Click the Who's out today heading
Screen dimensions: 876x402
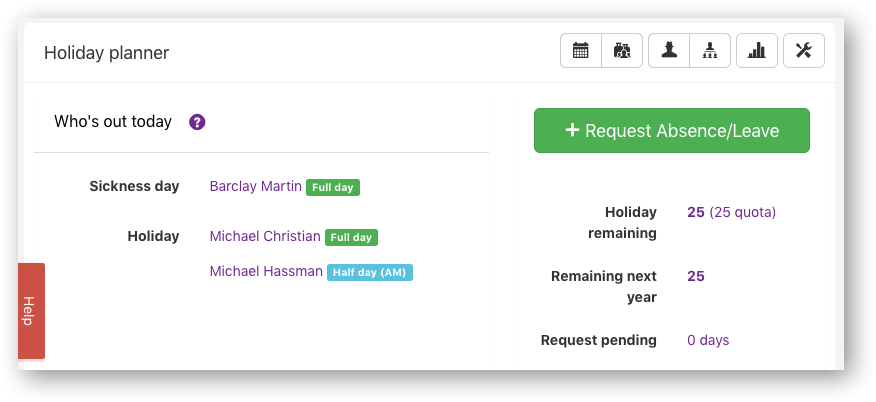pos(113,122)
